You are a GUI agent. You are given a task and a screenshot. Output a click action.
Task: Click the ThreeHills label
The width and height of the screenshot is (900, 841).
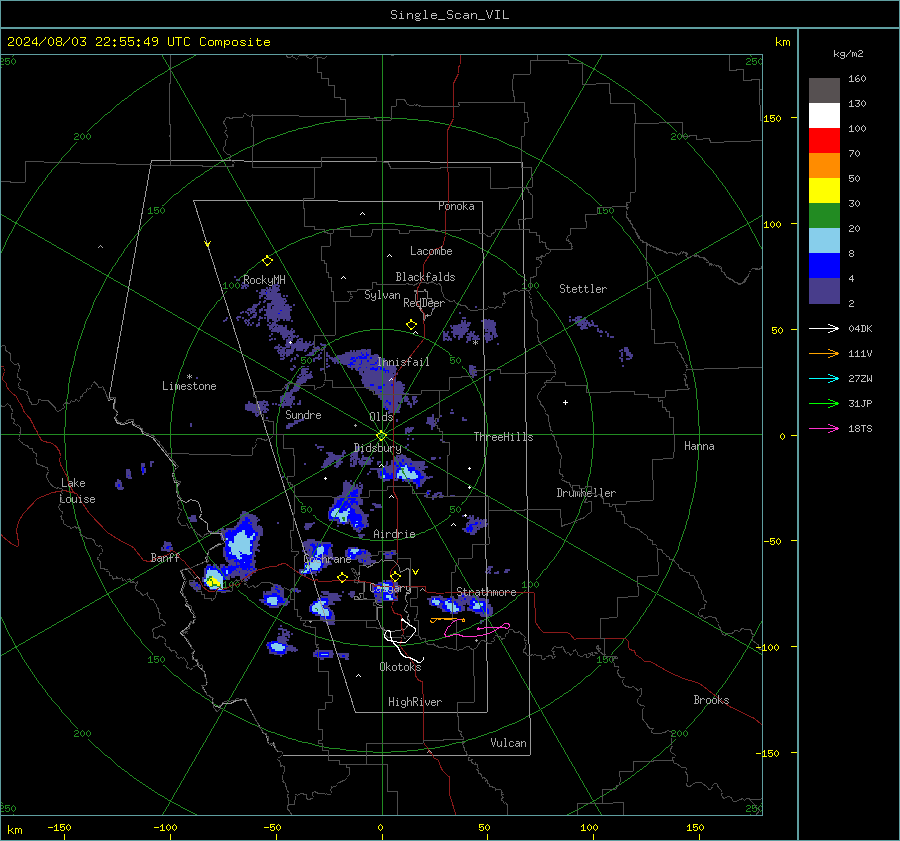click(503, 437)
